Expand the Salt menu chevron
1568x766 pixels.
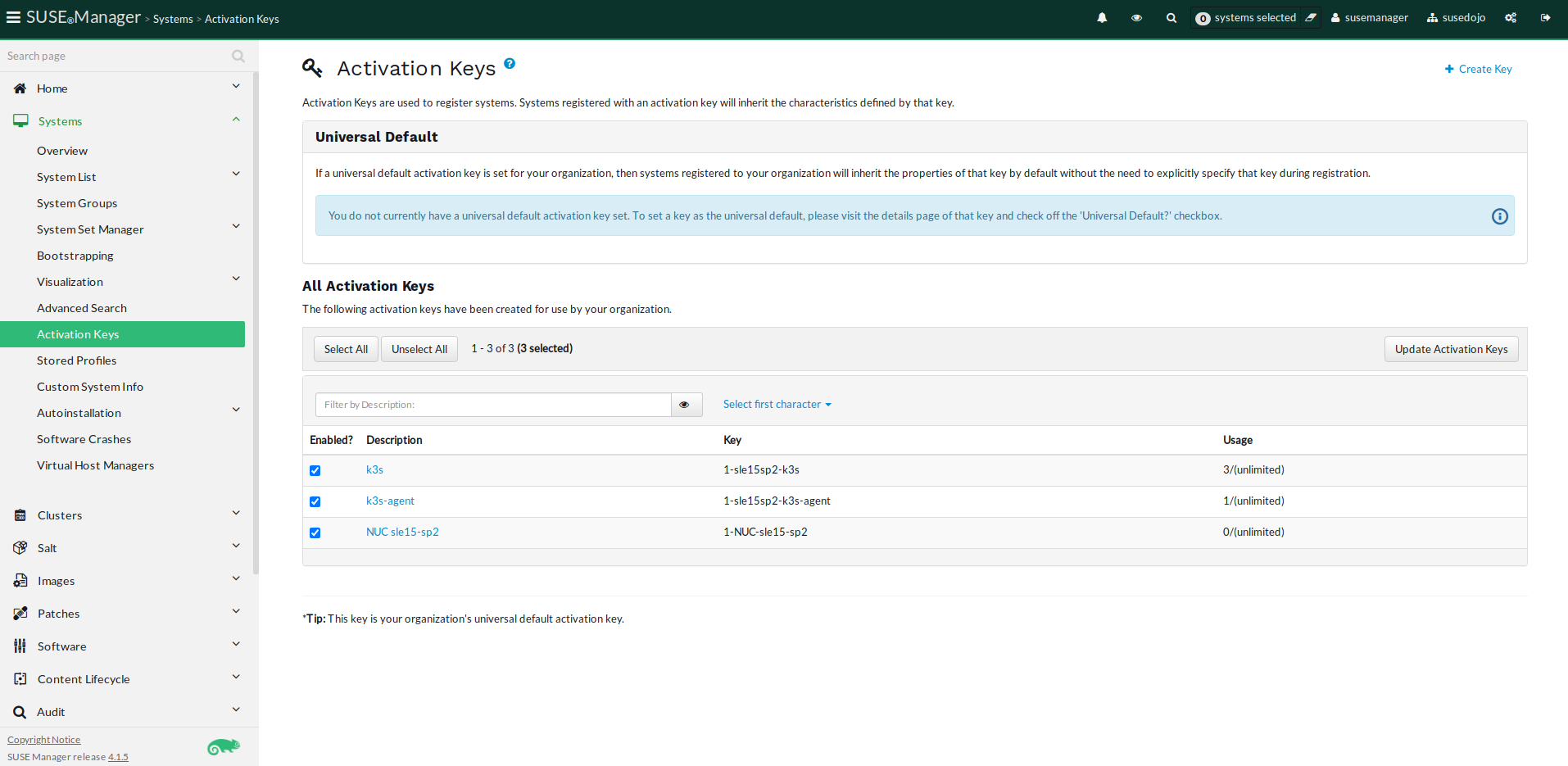click(x=236, y=546)
